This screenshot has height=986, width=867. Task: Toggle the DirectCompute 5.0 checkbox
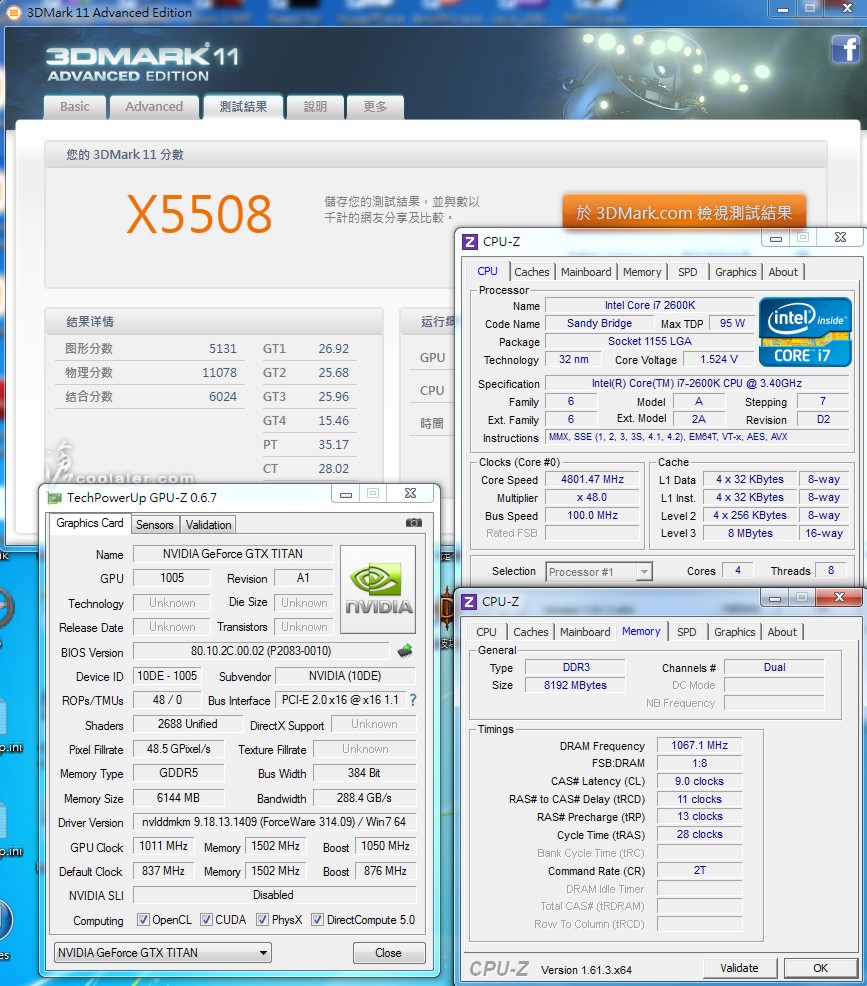pos(318,920)
